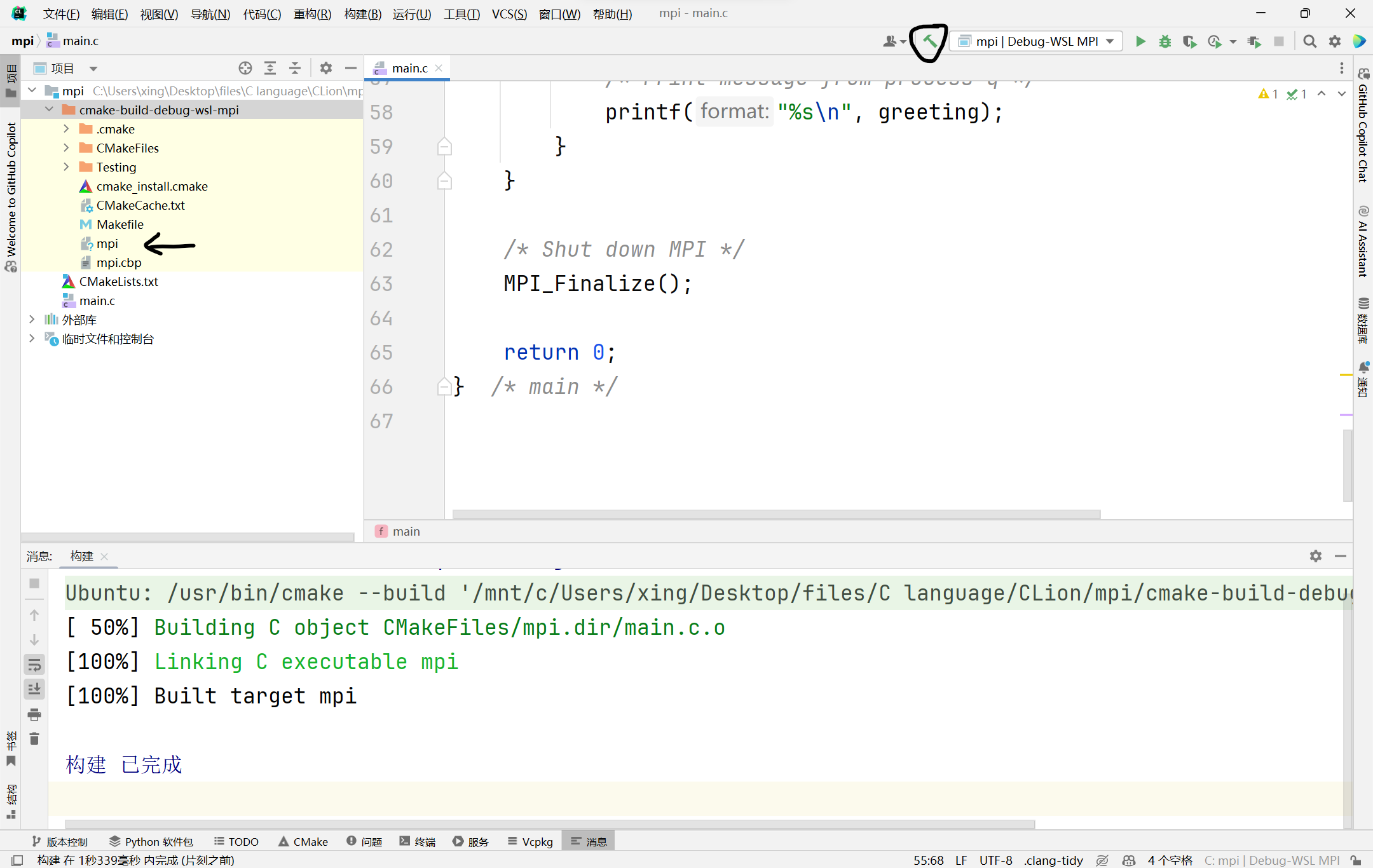
Task: Select the main.c editor tab
Action: point(408,68)
